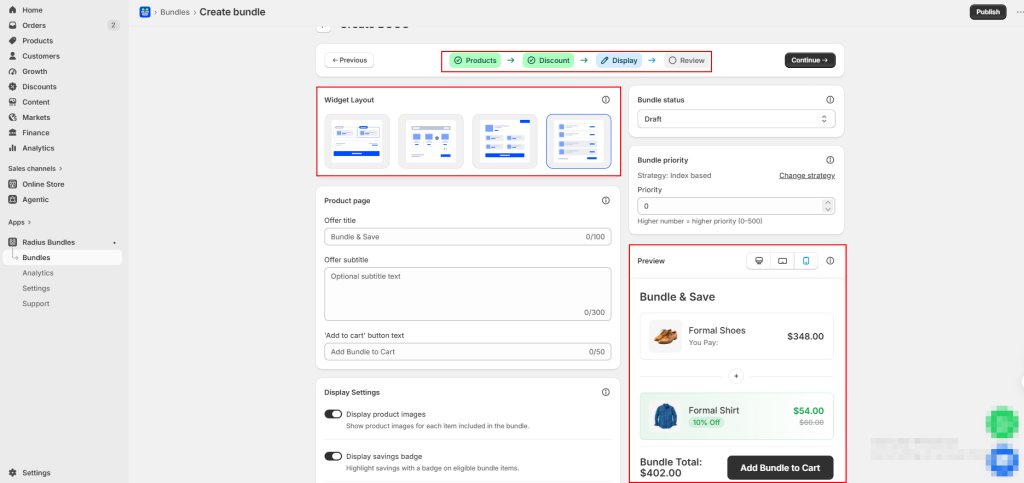This screenshot has width=1024, height=483.
Task: Click the Markets globe icon
Action: (x=12, y=117)
